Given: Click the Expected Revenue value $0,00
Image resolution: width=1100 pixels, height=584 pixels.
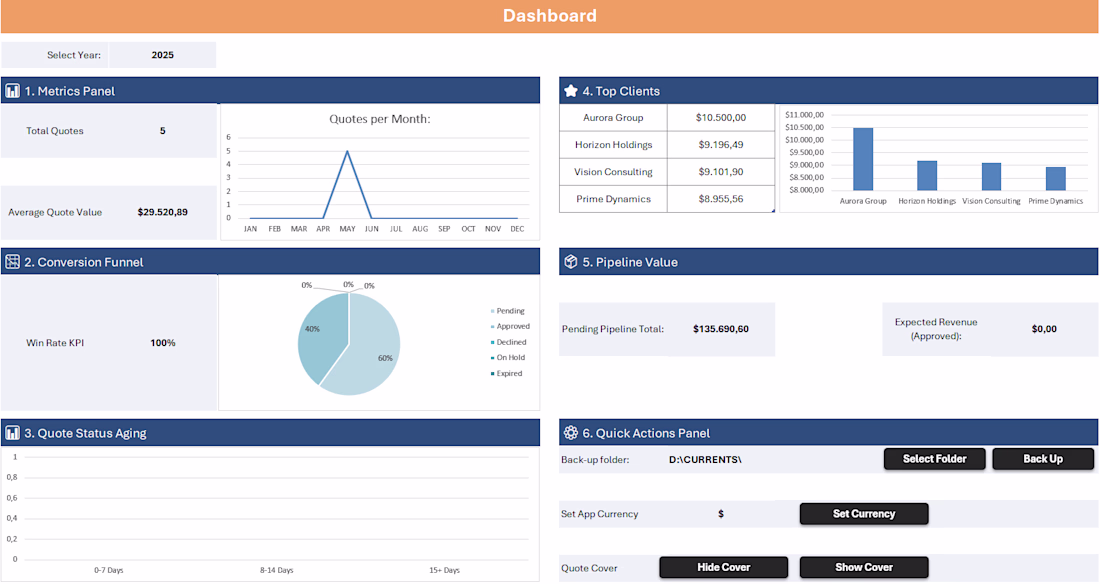Looking at the screenshot, I should (1044, 329).
